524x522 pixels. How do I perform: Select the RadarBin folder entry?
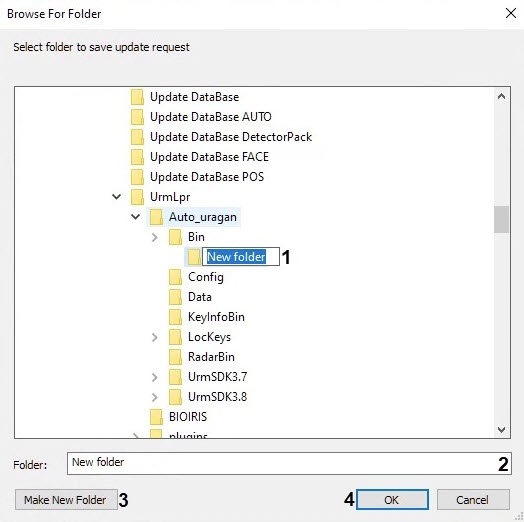click(211, 357)
